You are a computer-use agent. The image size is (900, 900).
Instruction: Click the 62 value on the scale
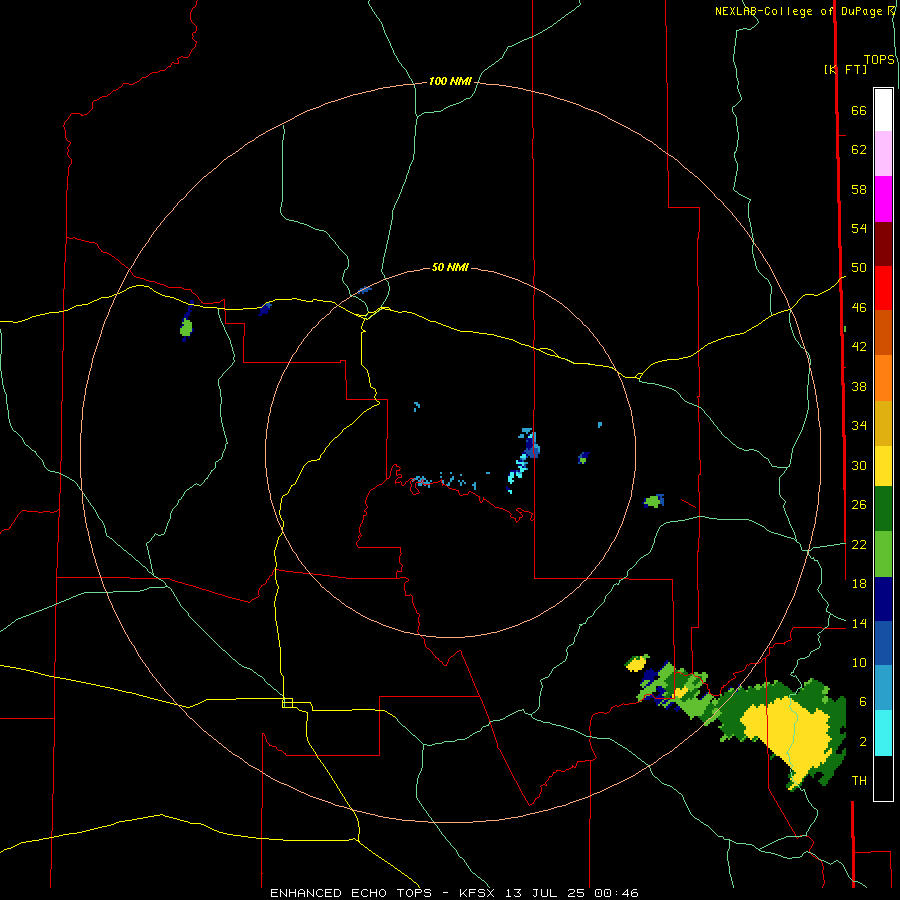pos(859,150)
